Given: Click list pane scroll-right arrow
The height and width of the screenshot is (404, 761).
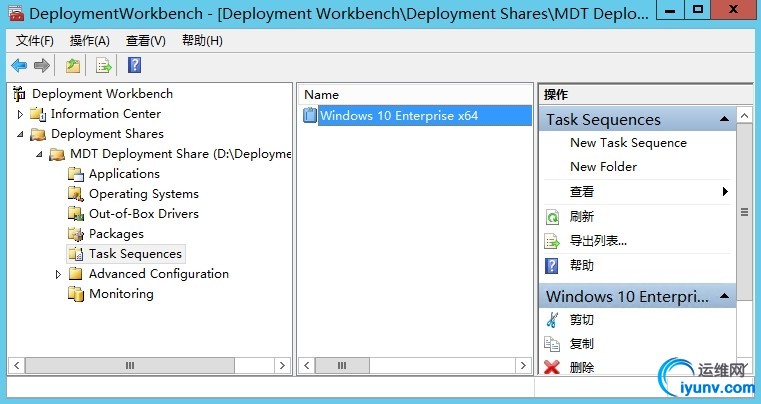Looking at the screenshot, I should click(523, 365).
